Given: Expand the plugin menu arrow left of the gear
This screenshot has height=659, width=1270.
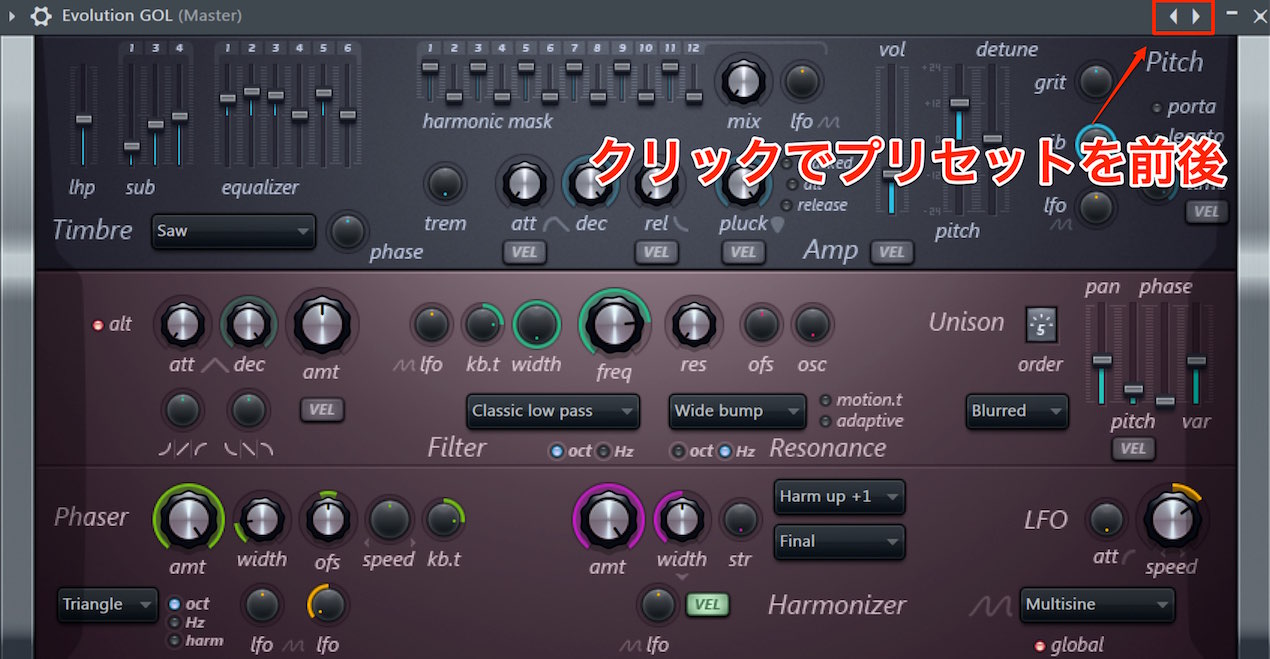Looking at the screenshot, I should (x=12, y=16).
